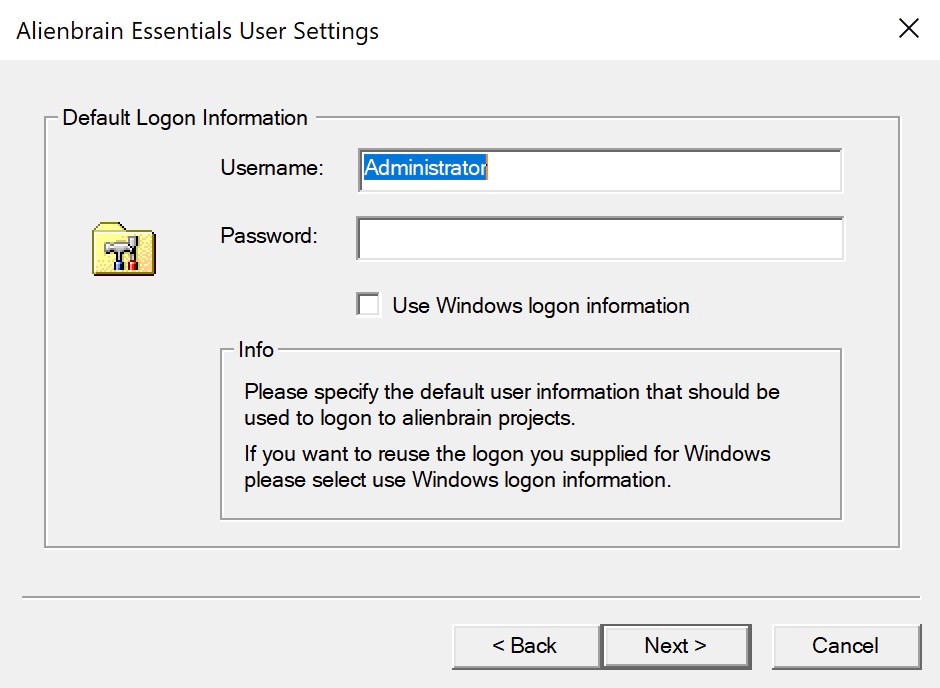Click the Default Logon Information group title
Screen dimensions: 940x688
[x=185, y=118]
